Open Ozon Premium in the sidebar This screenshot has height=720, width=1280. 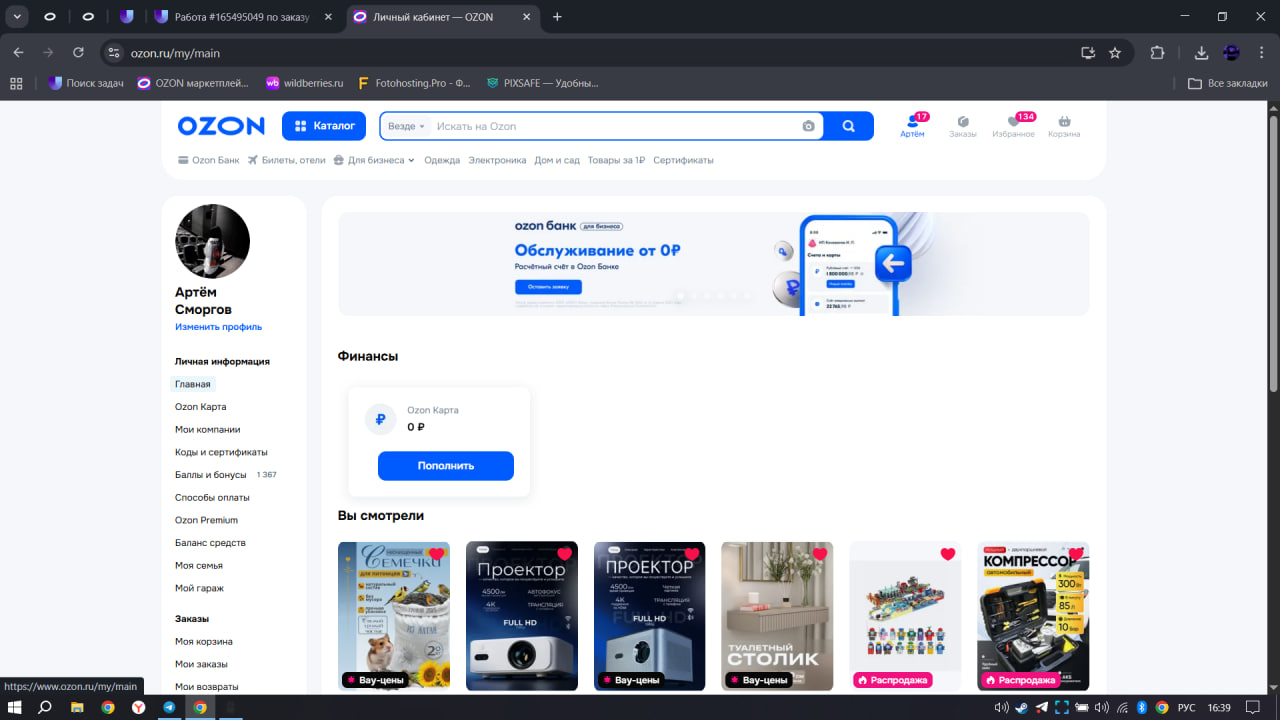pyautogui.click(x=206, y=520)
